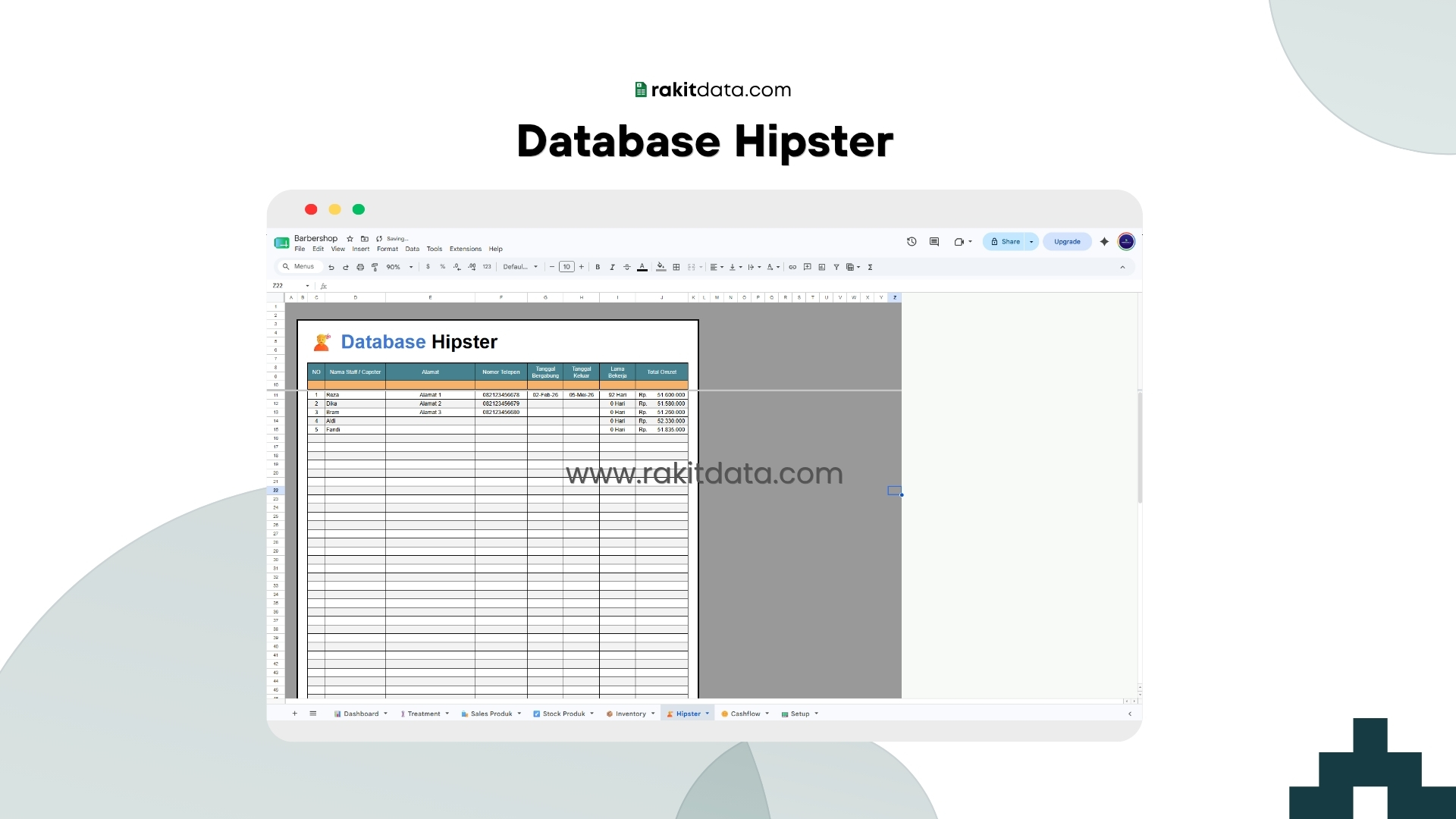Image resolution: width=1456 pixels, height=819 pixels.
Task: Click the video meeting camera icon
Action: click(959, 242)
